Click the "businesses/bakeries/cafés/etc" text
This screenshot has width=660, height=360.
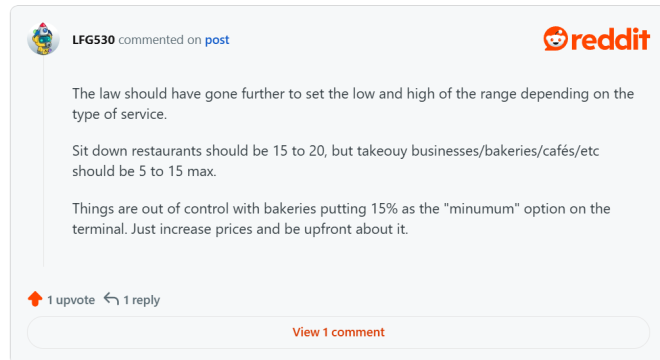505,151
